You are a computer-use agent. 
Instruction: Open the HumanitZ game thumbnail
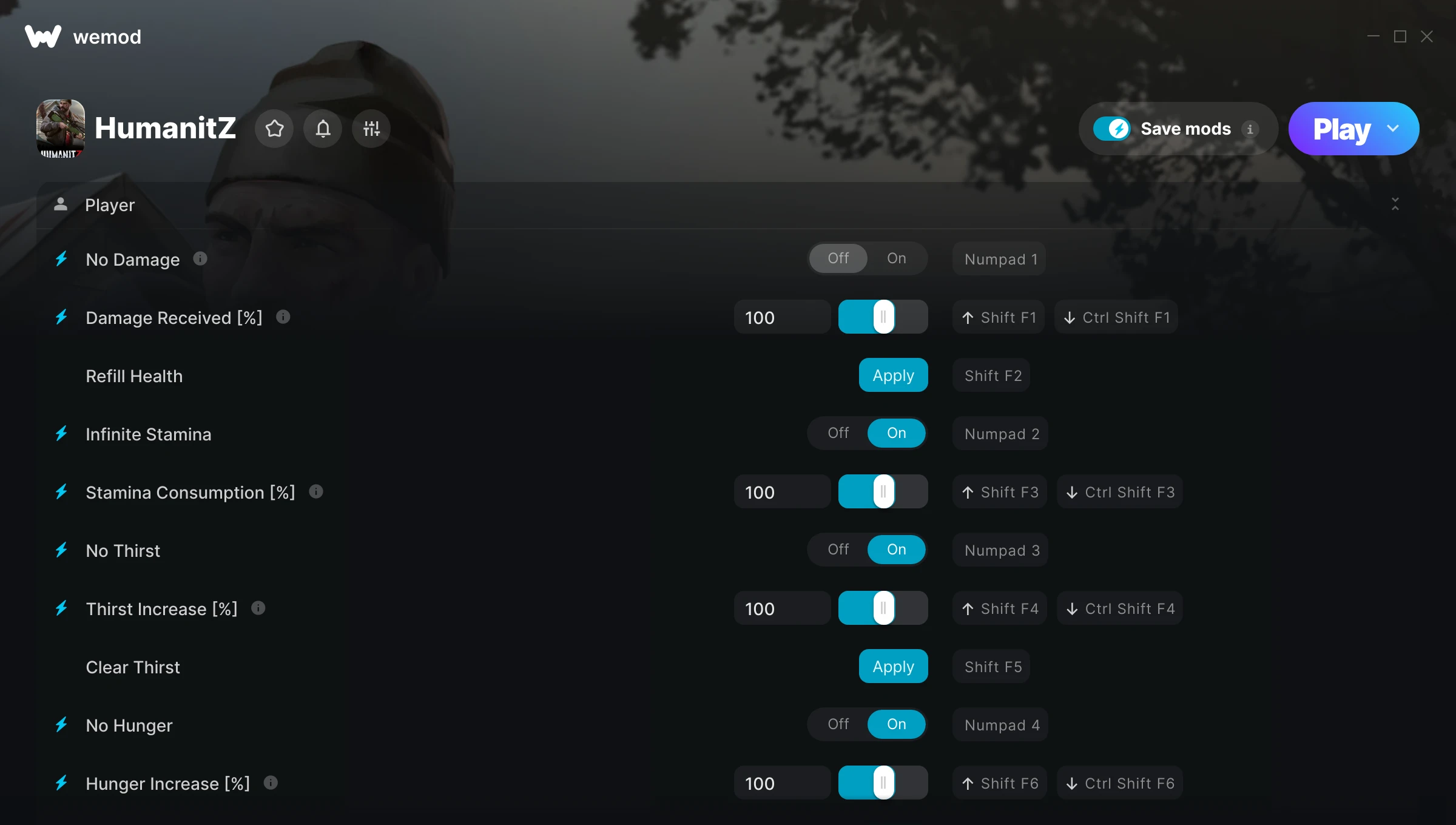click(60, 129)
